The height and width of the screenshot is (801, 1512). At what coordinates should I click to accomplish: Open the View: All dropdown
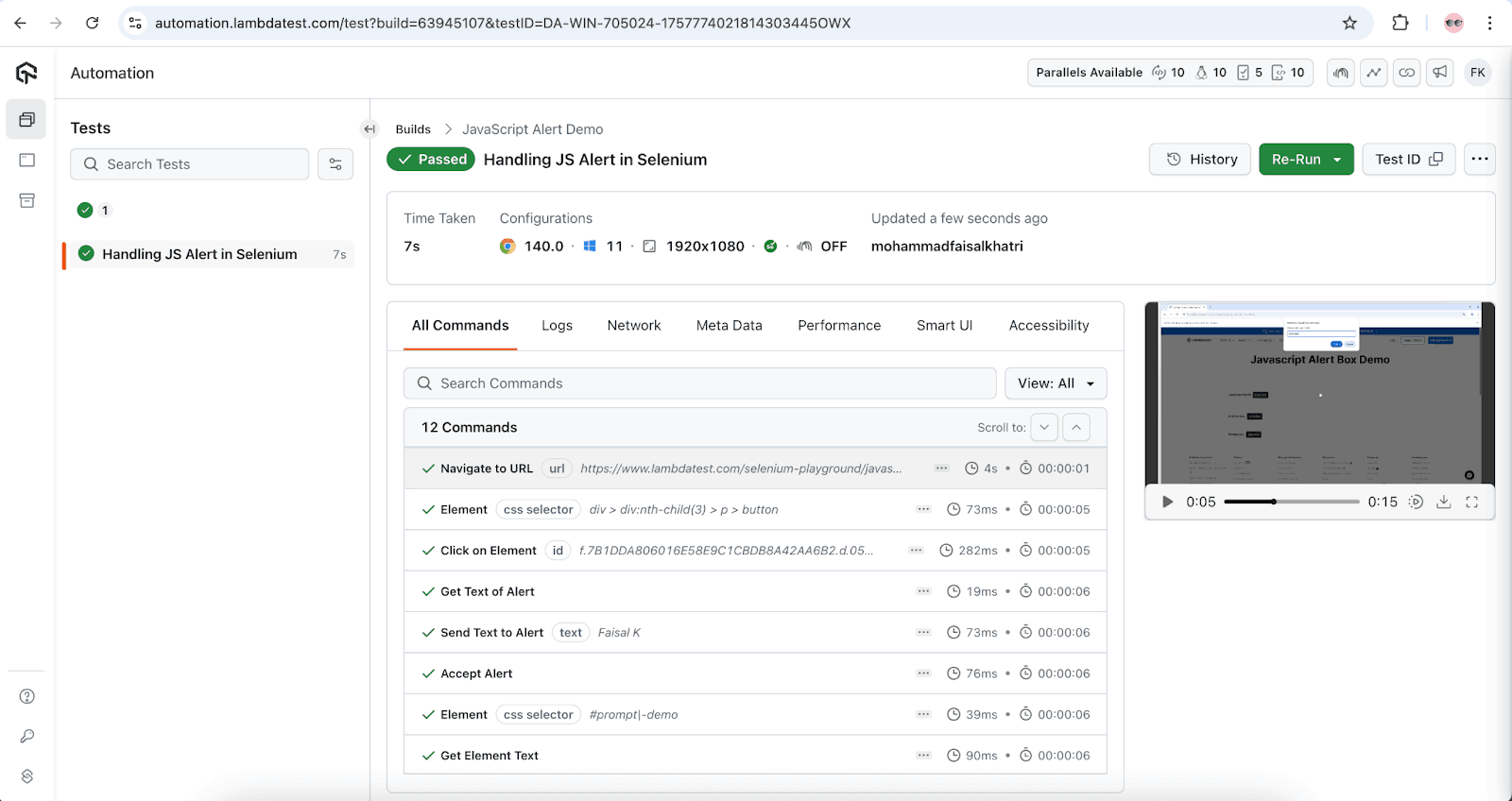[x=1055, y=383]
